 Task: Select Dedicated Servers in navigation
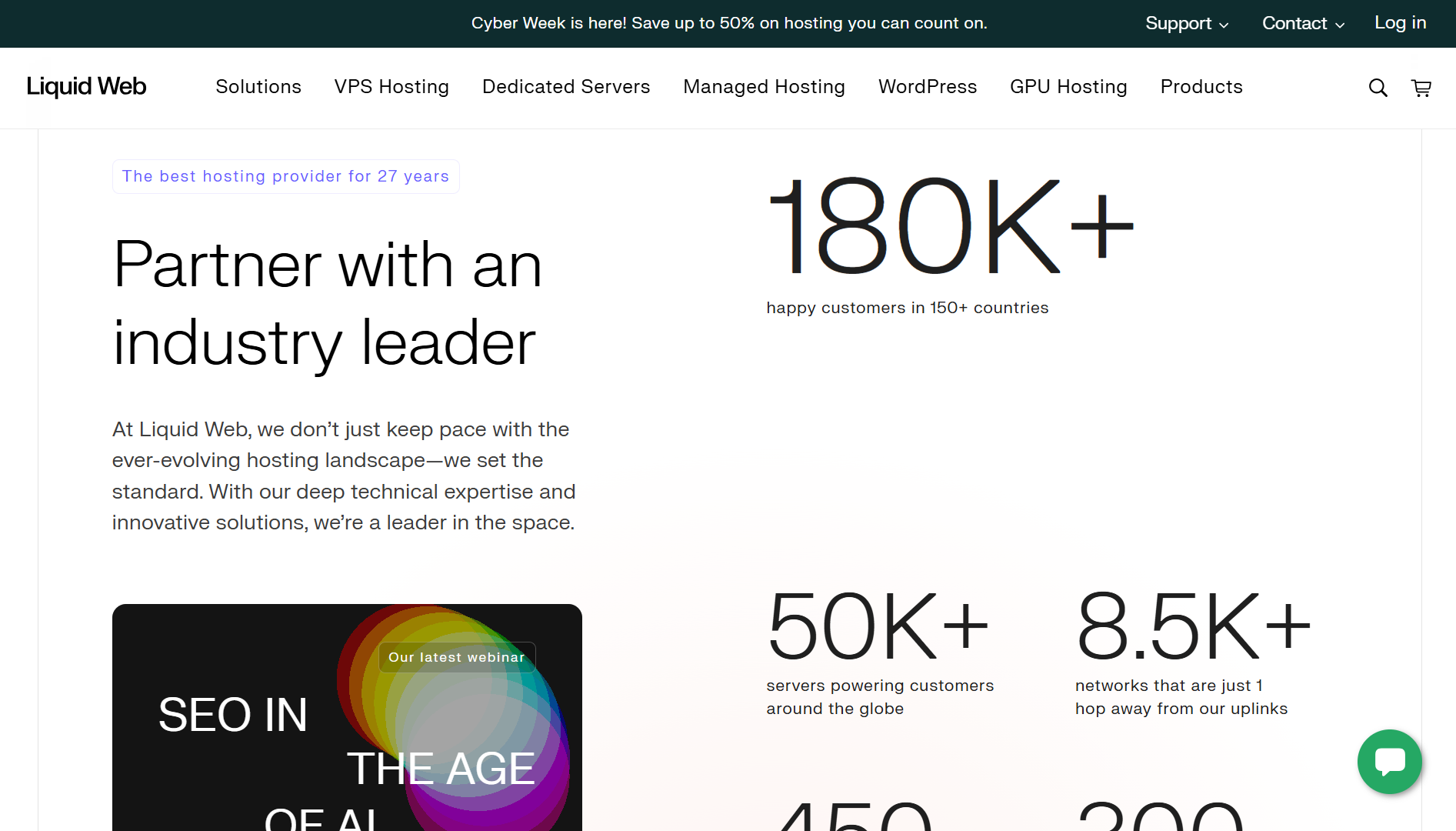pos(566,87)
